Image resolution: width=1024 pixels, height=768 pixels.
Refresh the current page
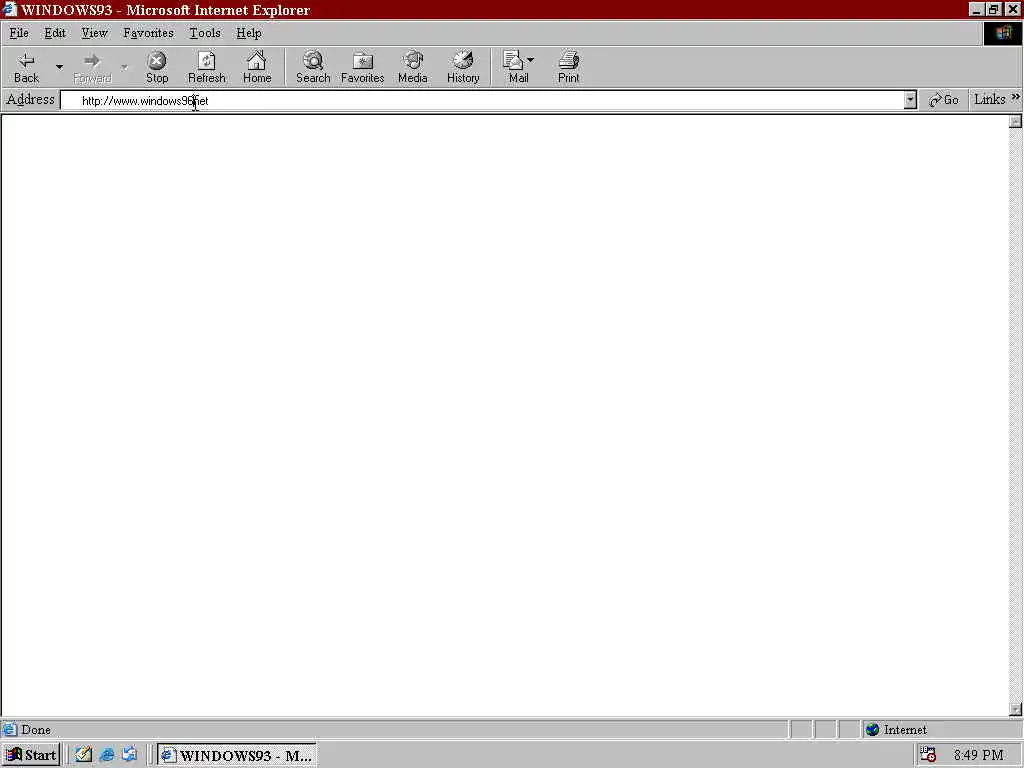pyautogui.click(x=206, y=67)
